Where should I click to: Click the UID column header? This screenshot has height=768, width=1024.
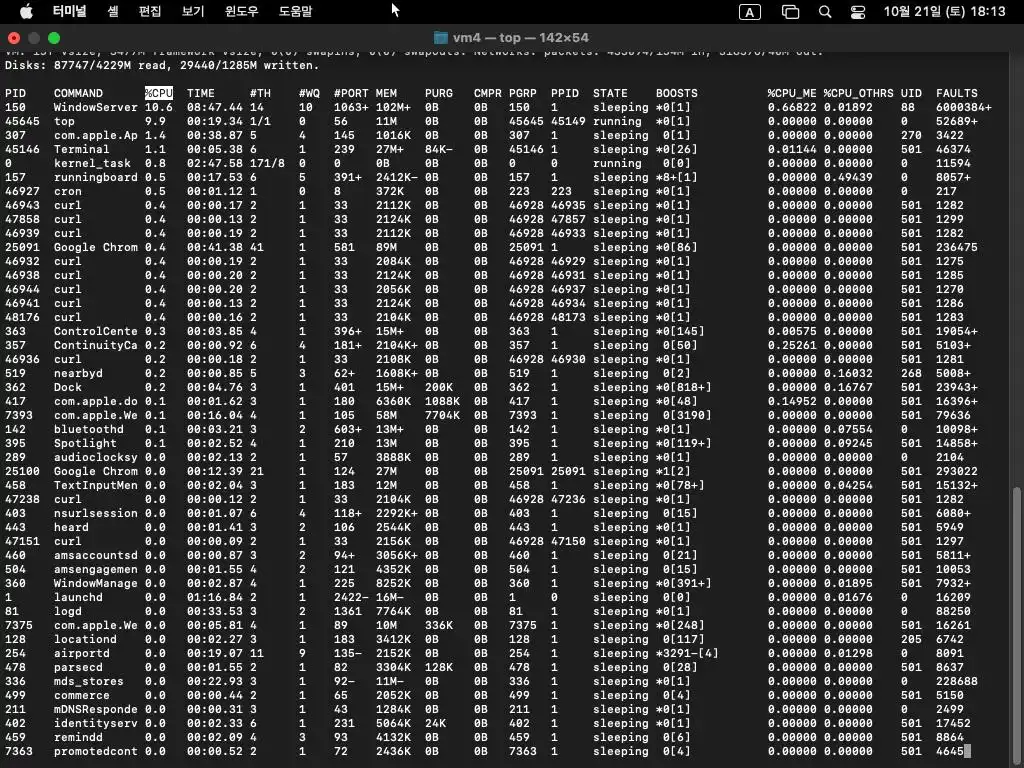(x=911, y=93)
